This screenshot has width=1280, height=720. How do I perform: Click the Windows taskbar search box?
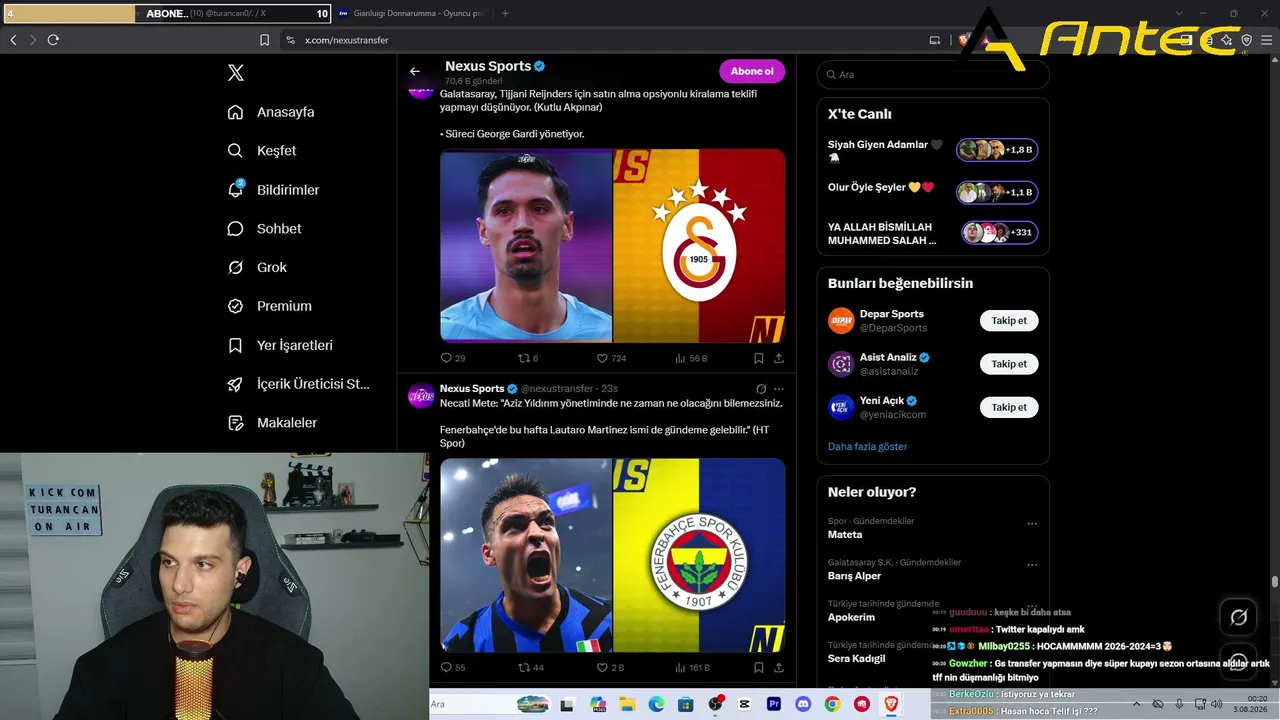pyautogui.click(x=490, y=704)
